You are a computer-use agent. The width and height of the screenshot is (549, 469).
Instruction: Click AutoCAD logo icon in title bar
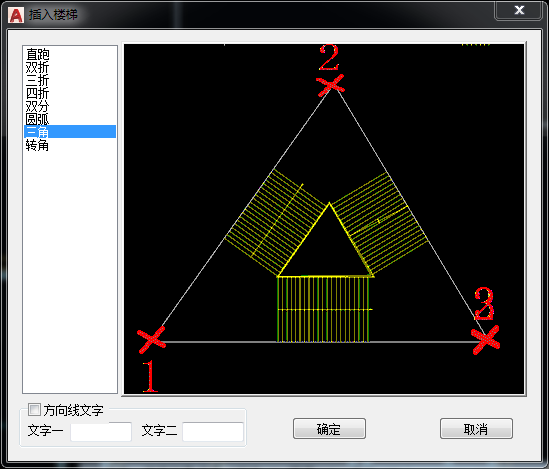pos(16,15)
